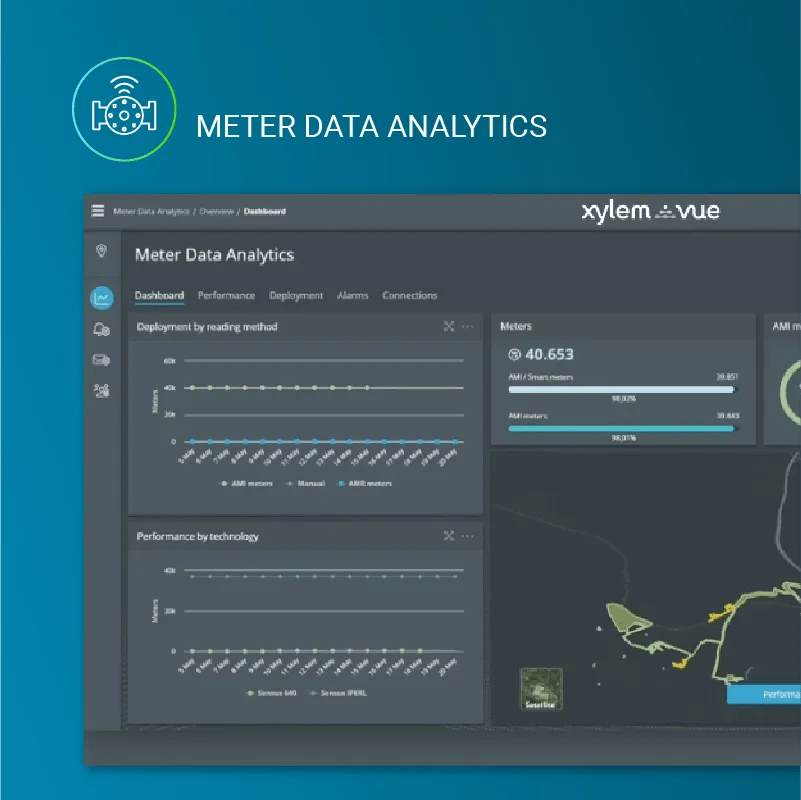This screenshot has width=801, height=800.
Task: Toggle AMI meters legend series
Action: click(247, 483)
